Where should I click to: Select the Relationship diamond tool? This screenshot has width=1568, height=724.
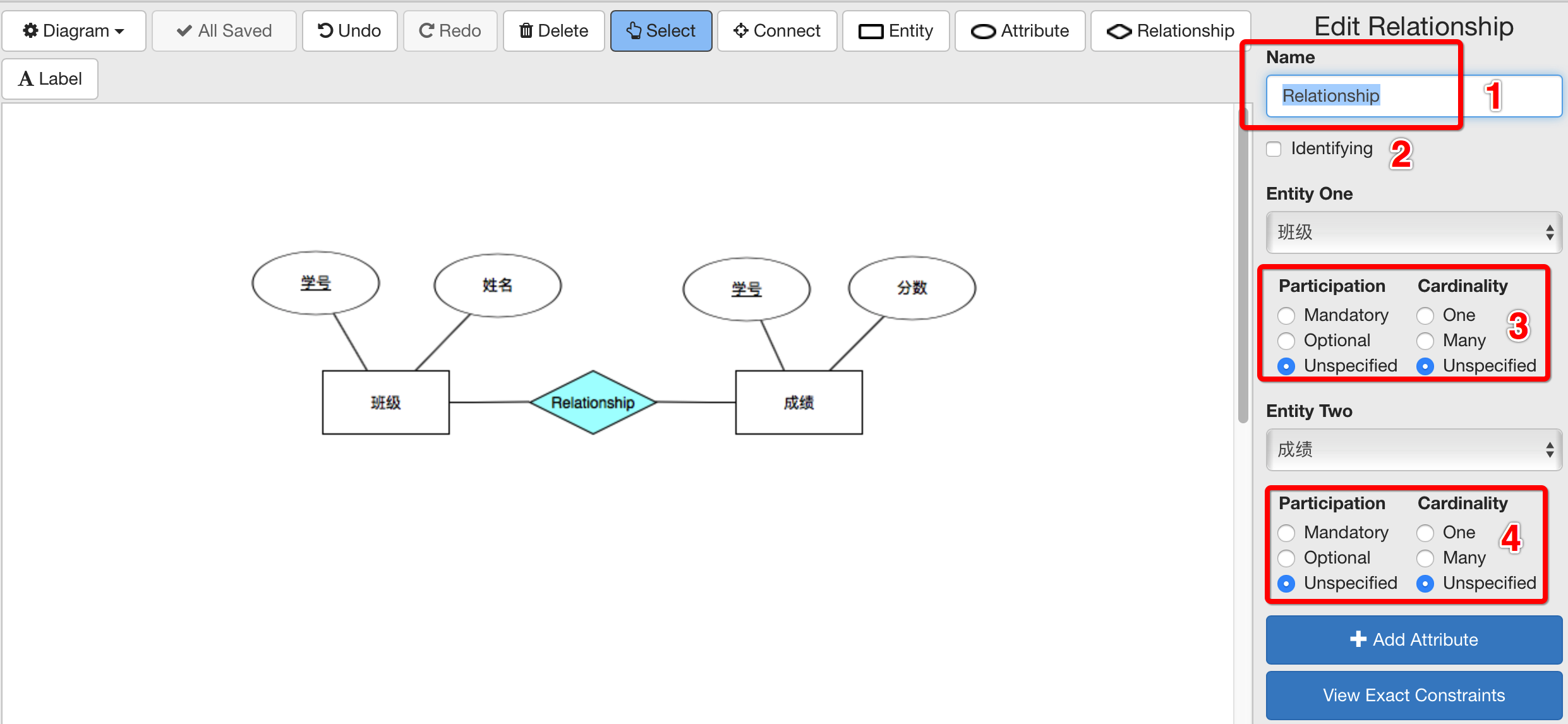click(x=1170, y=30)
